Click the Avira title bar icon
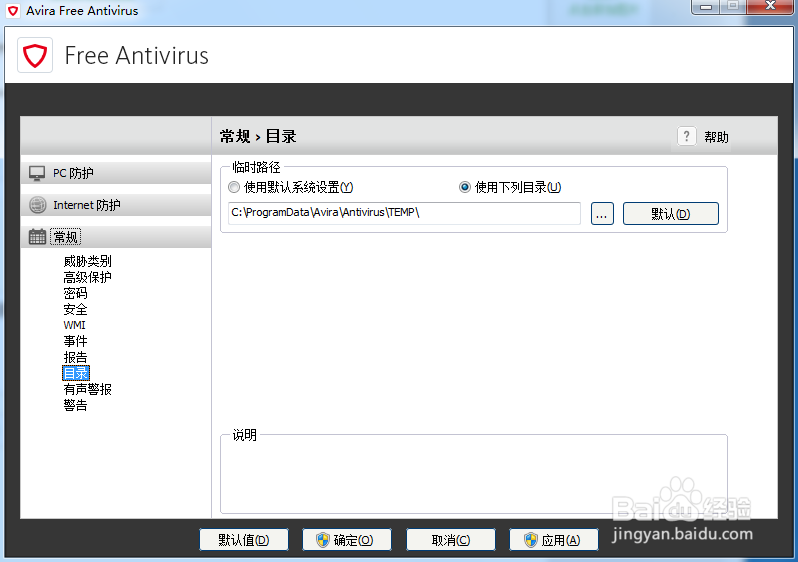Image resolution: width=798 pixels, height=562 pixels. [13, 11]
